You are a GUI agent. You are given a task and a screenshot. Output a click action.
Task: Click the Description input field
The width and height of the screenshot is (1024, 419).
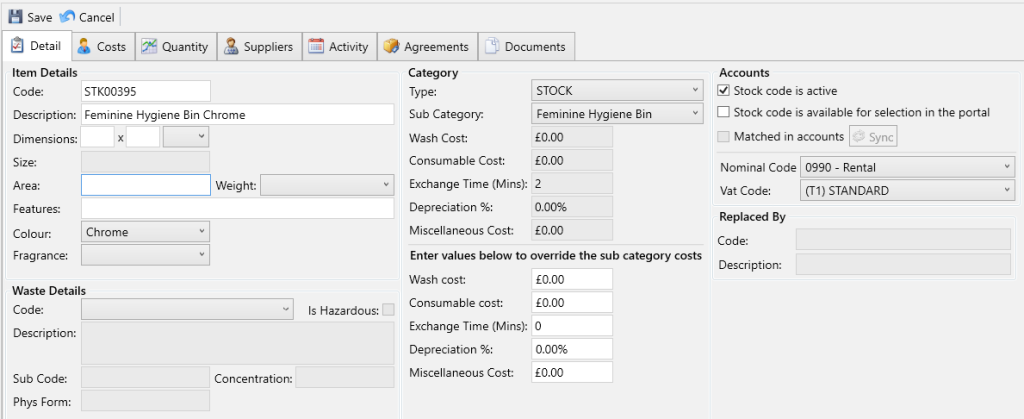(x=237, y=114)
